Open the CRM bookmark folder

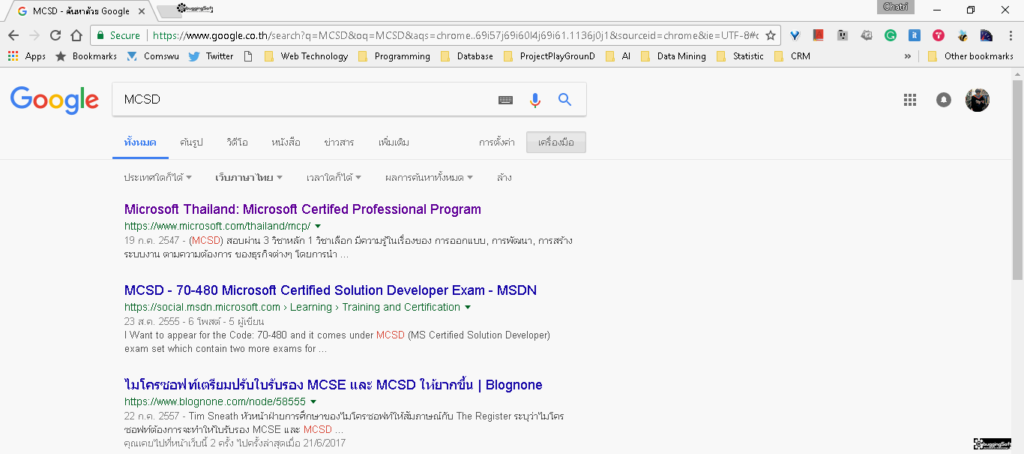[x=792, y=56]
